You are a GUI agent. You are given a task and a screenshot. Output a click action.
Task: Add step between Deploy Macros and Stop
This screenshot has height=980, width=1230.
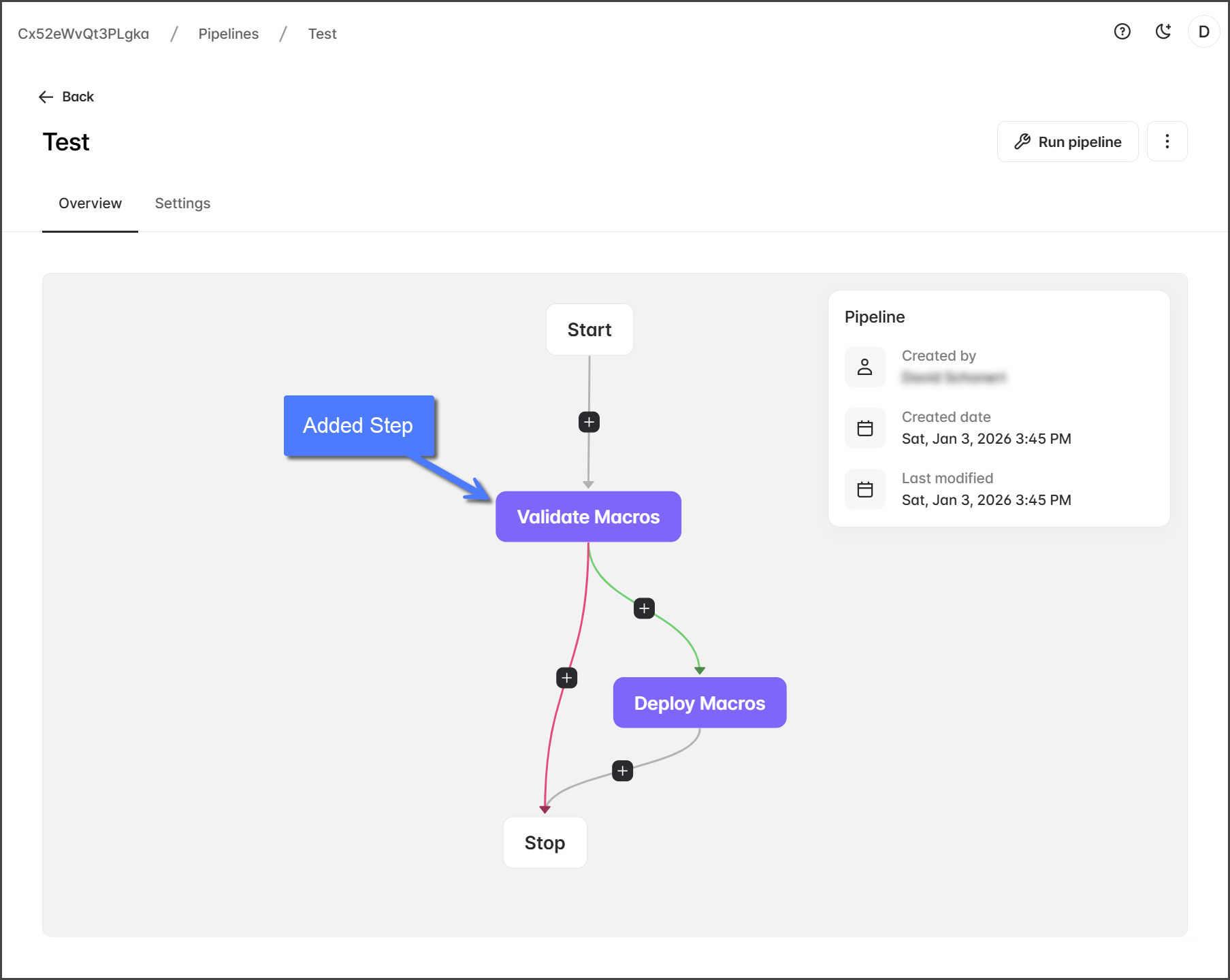point(622,771)
